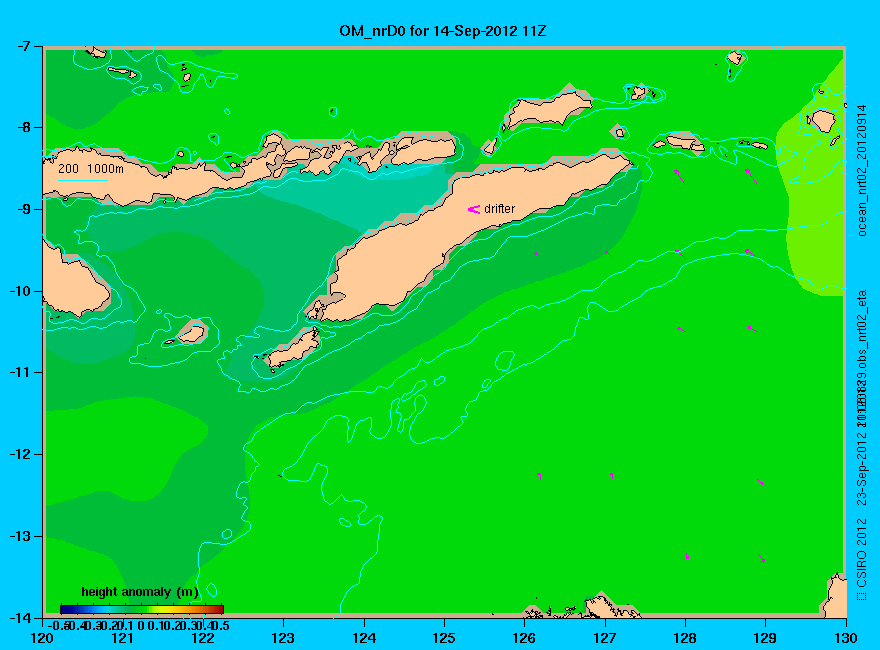Click the '-13' latitude tick label
The width and height of the screenshot is (880, 650).
[20, 537]
